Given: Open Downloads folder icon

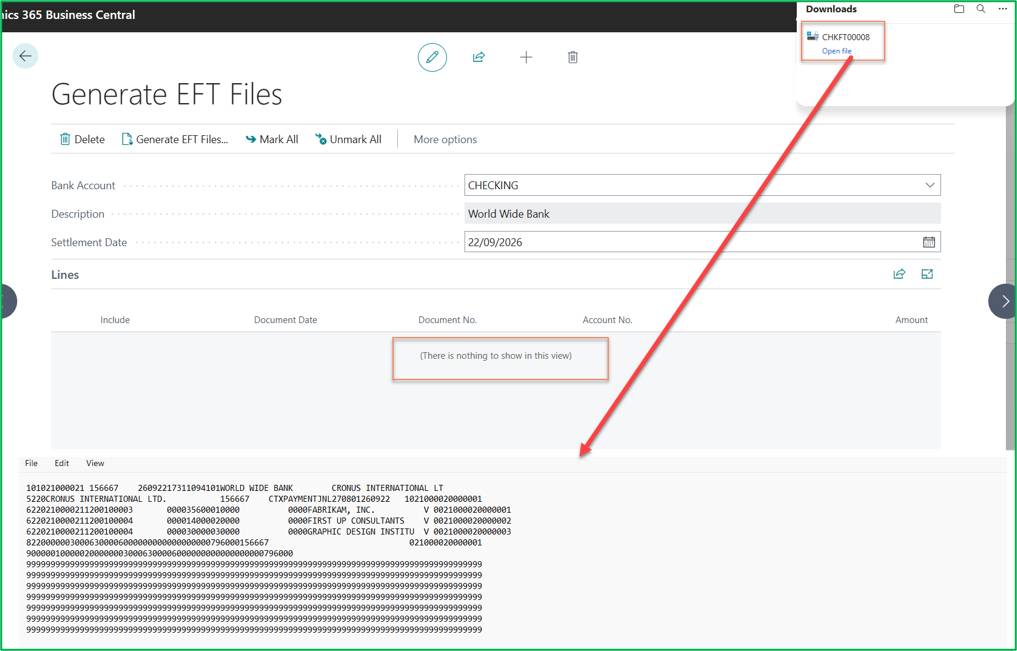Looking at the screenshot, I should coord(959,9).
